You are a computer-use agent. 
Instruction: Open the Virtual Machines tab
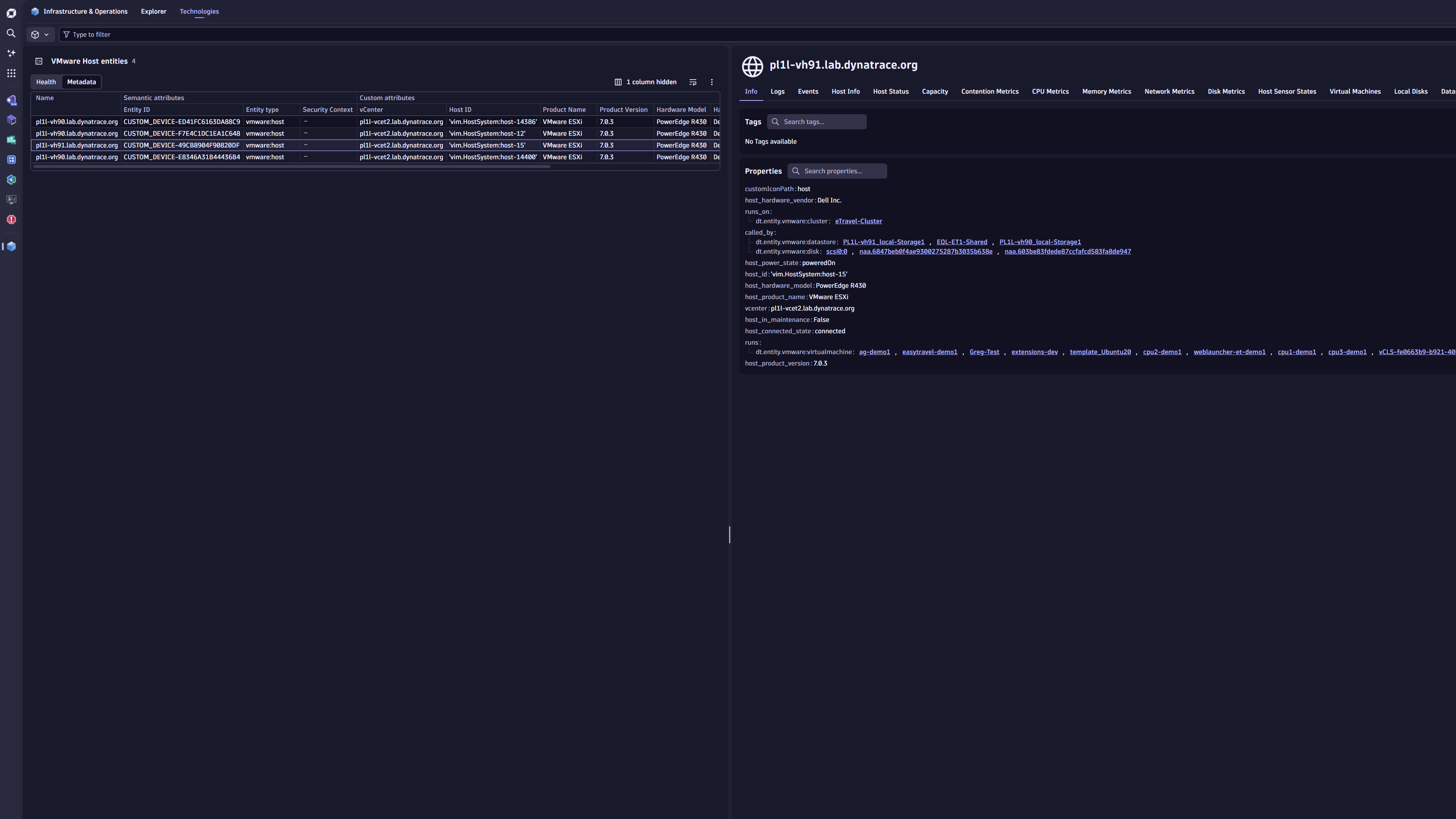[1355, 91]
